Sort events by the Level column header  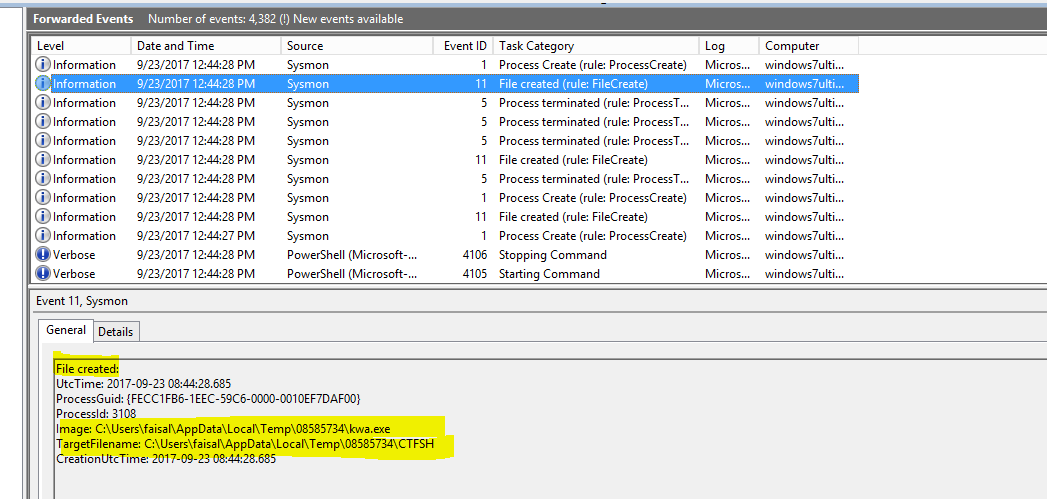tap(80, 46)
